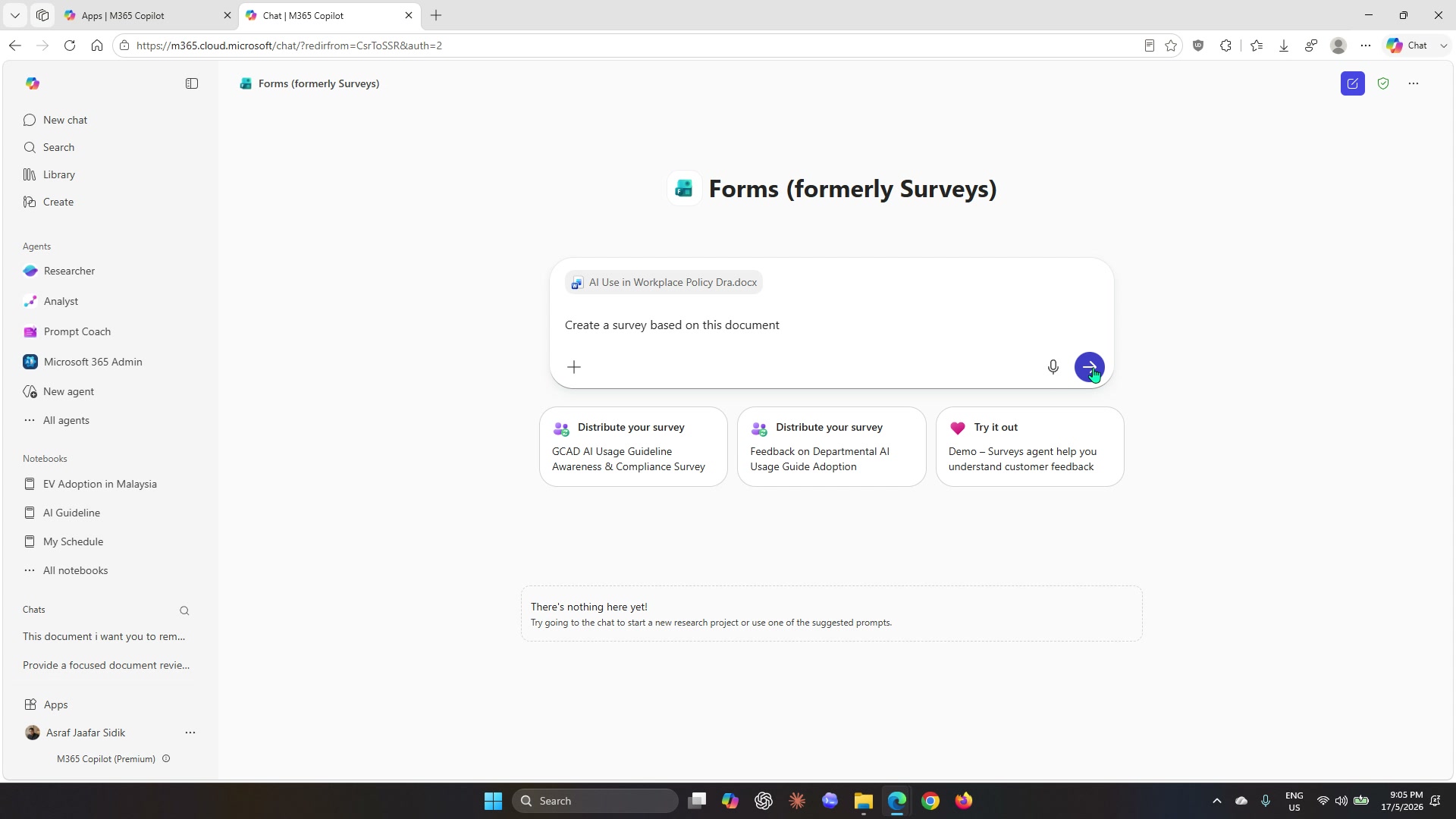Viewport: 1456px width, 819px height.
Task: Open the plus add-content menu in prompt box
Action: [x=574, y=367]
